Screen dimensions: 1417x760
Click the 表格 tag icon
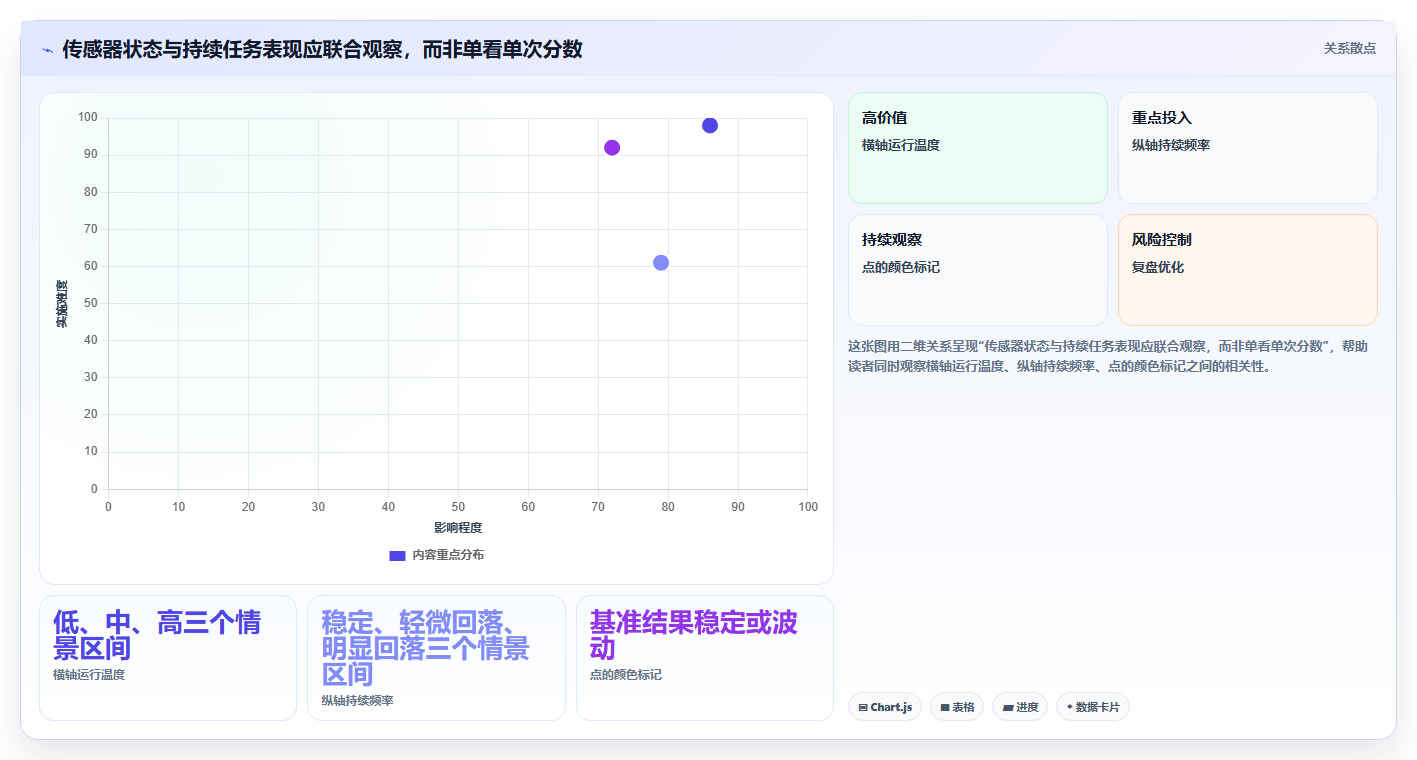click(x=945, y=707)
